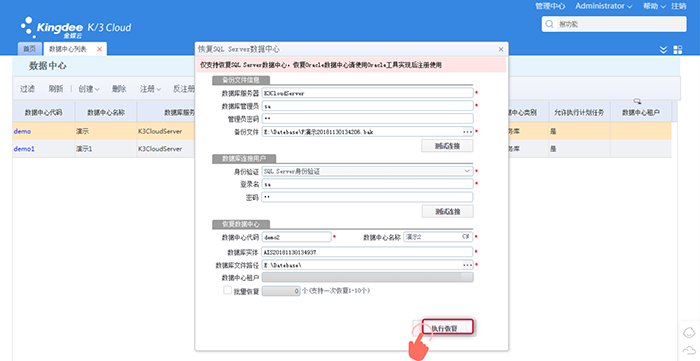The image size is (700, 361).
Task: Click the 批量恢复 count field
Action: [281, 291]
